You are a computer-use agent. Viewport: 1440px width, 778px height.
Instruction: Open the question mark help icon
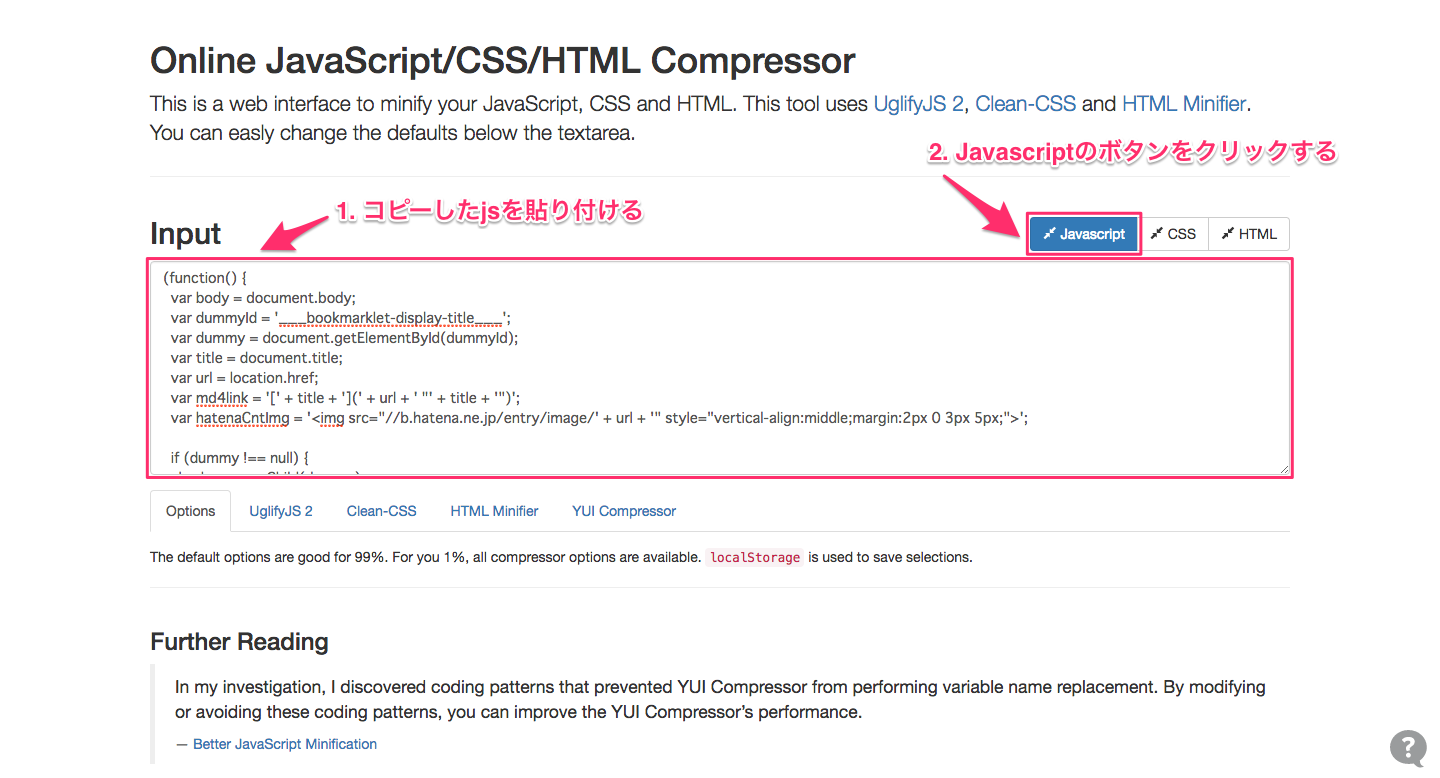click(1408, 747)
